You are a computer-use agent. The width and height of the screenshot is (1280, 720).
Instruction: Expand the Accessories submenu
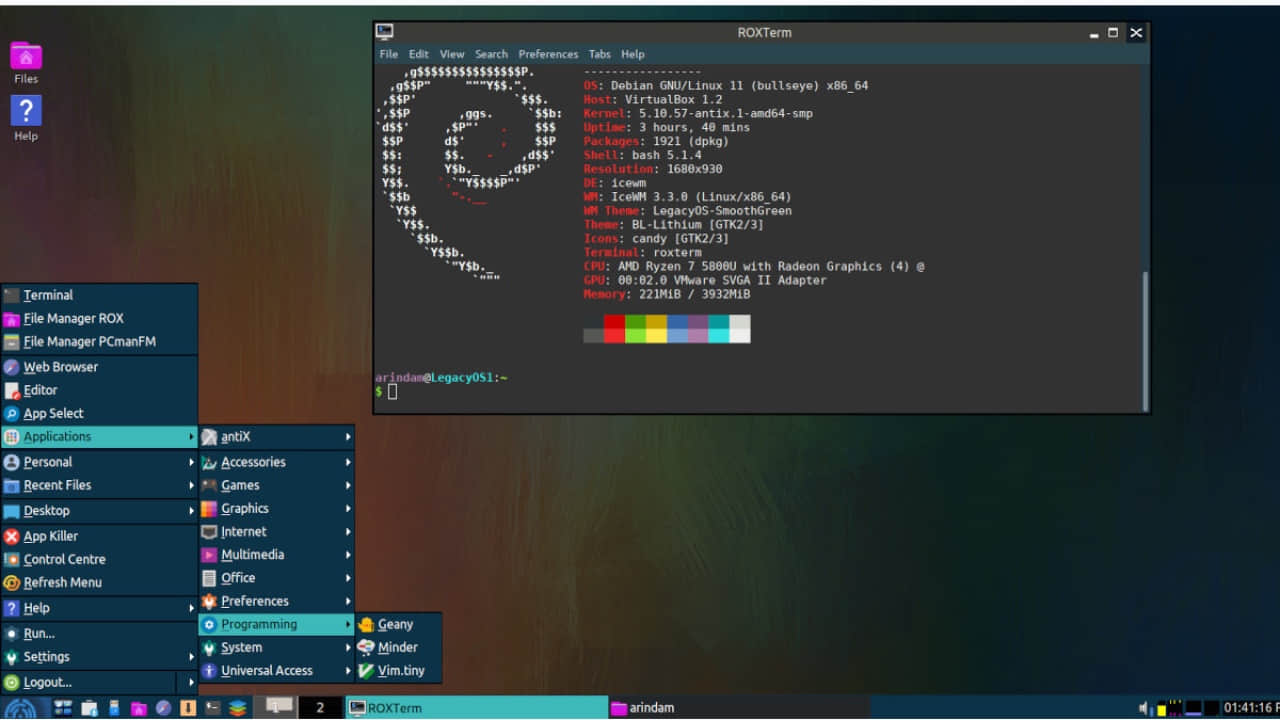[x=253, y=461]
